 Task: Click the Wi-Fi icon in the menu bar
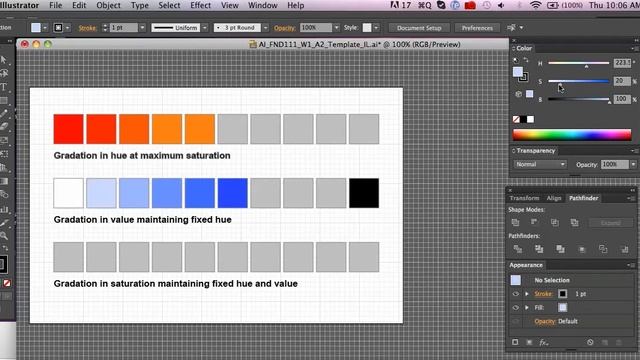pyautogui.click(x=536, y=5)
